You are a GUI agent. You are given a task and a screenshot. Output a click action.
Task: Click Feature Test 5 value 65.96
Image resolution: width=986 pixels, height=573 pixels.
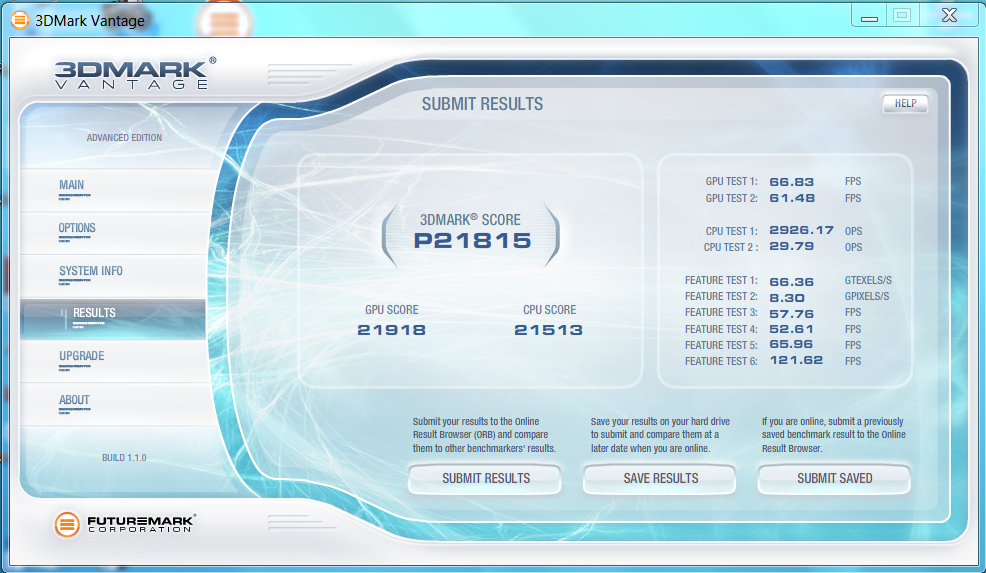pyautogui.click(x=792, y=344)
